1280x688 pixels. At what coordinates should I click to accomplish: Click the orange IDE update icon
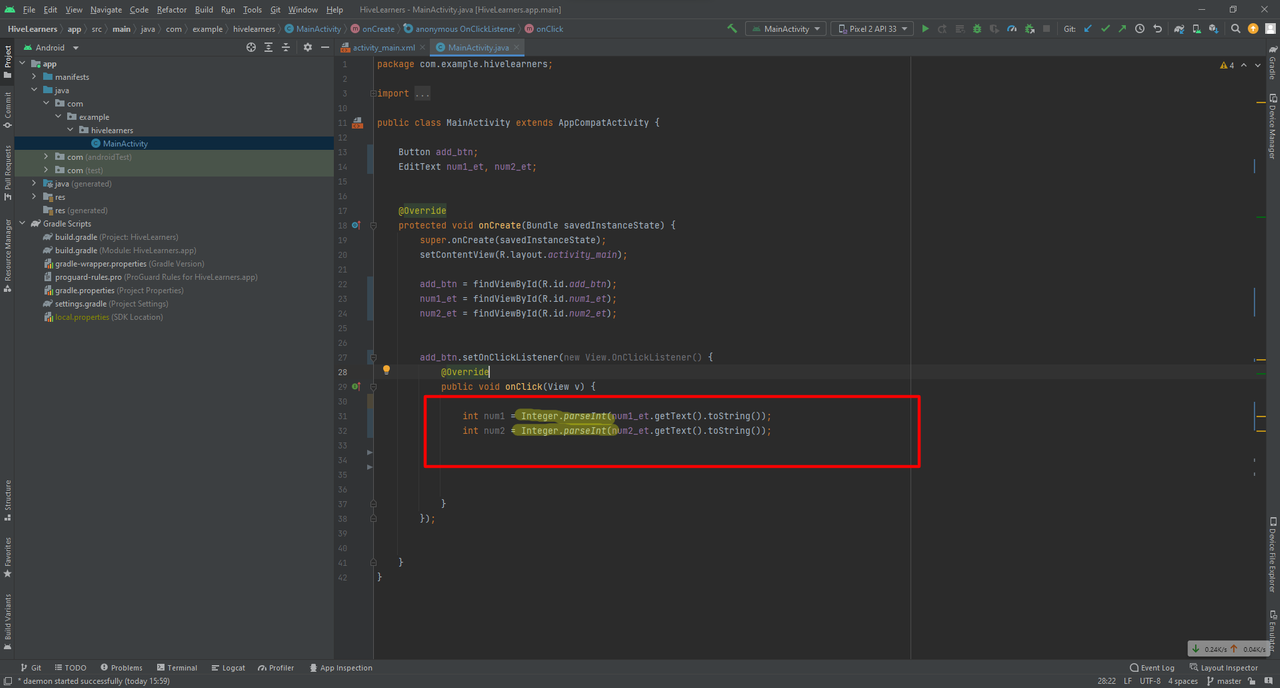(1253, 29)
